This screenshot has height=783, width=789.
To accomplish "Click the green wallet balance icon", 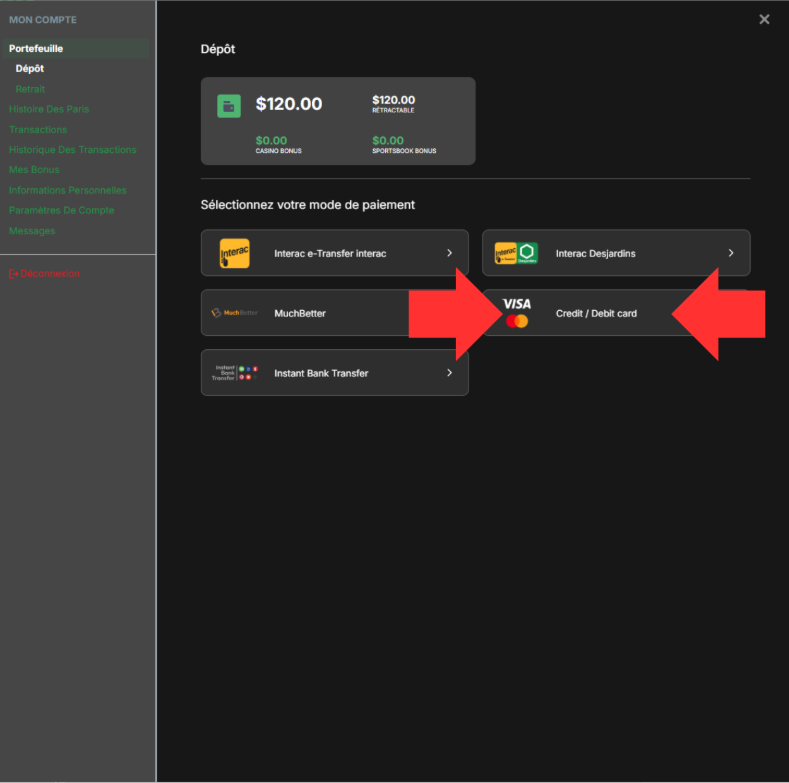I will click(x=229, y=106).
